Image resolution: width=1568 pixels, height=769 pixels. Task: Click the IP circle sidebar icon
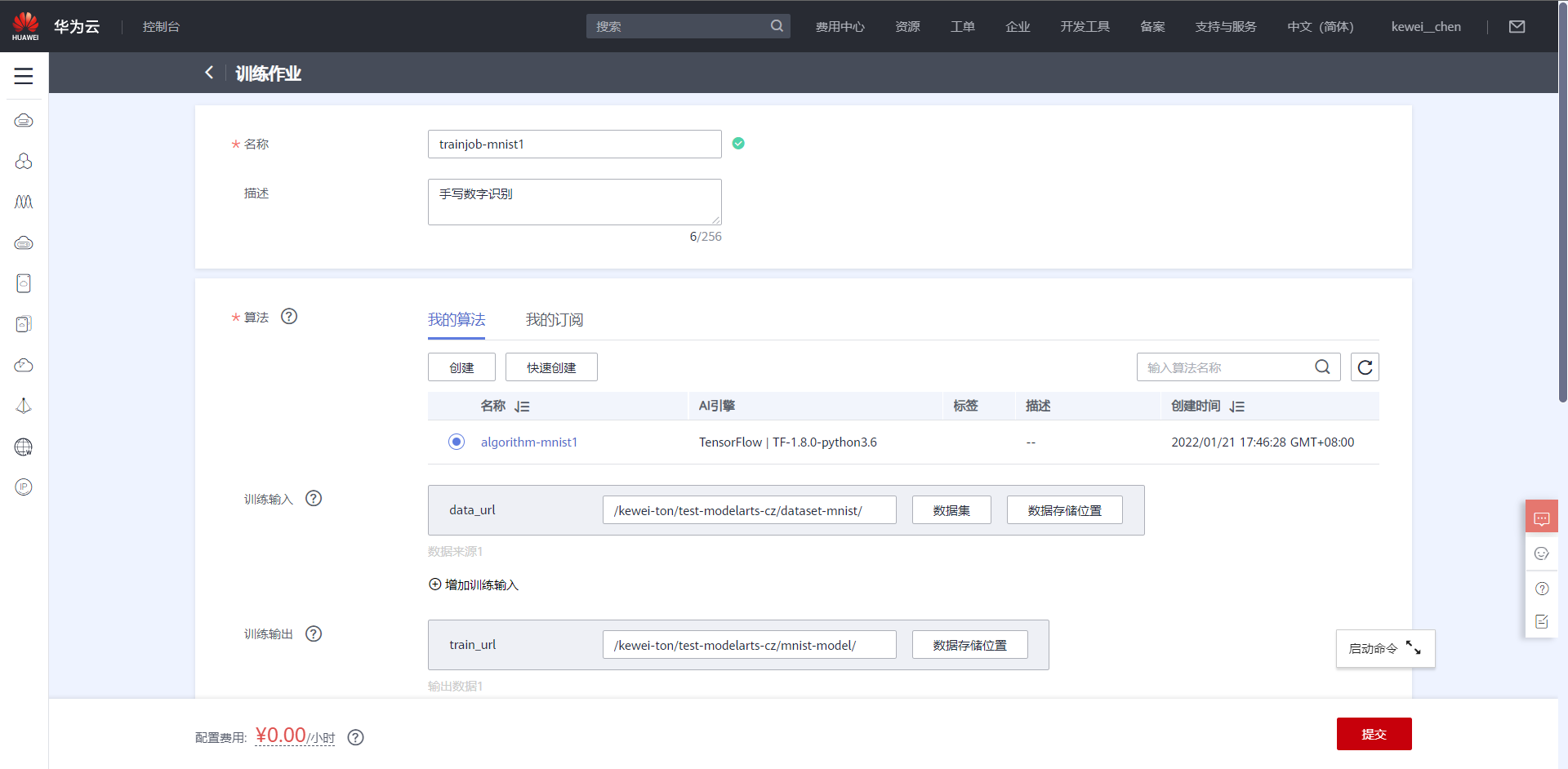click(x=24, y=487)
